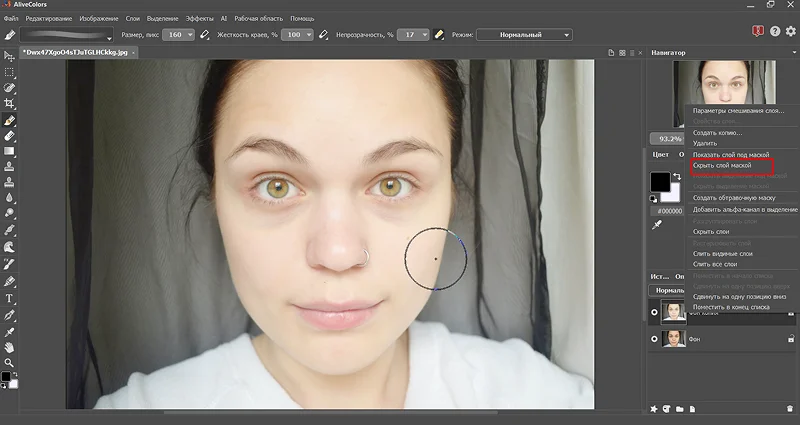This screenshot has height=425, width=800.
Task: Open the Слои menu
Action: [x=133, y=18]
